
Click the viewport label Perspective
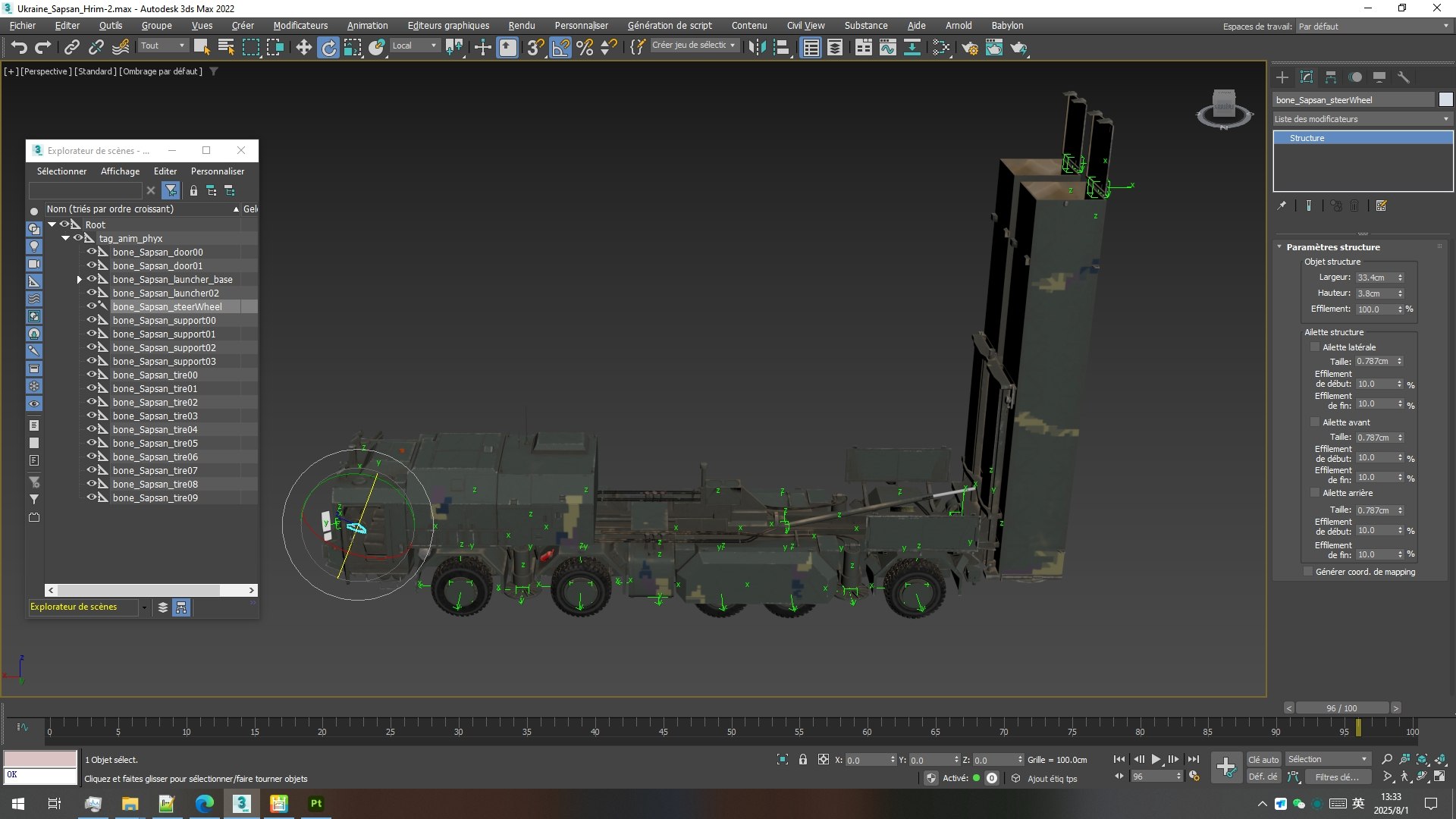point(46,71)
